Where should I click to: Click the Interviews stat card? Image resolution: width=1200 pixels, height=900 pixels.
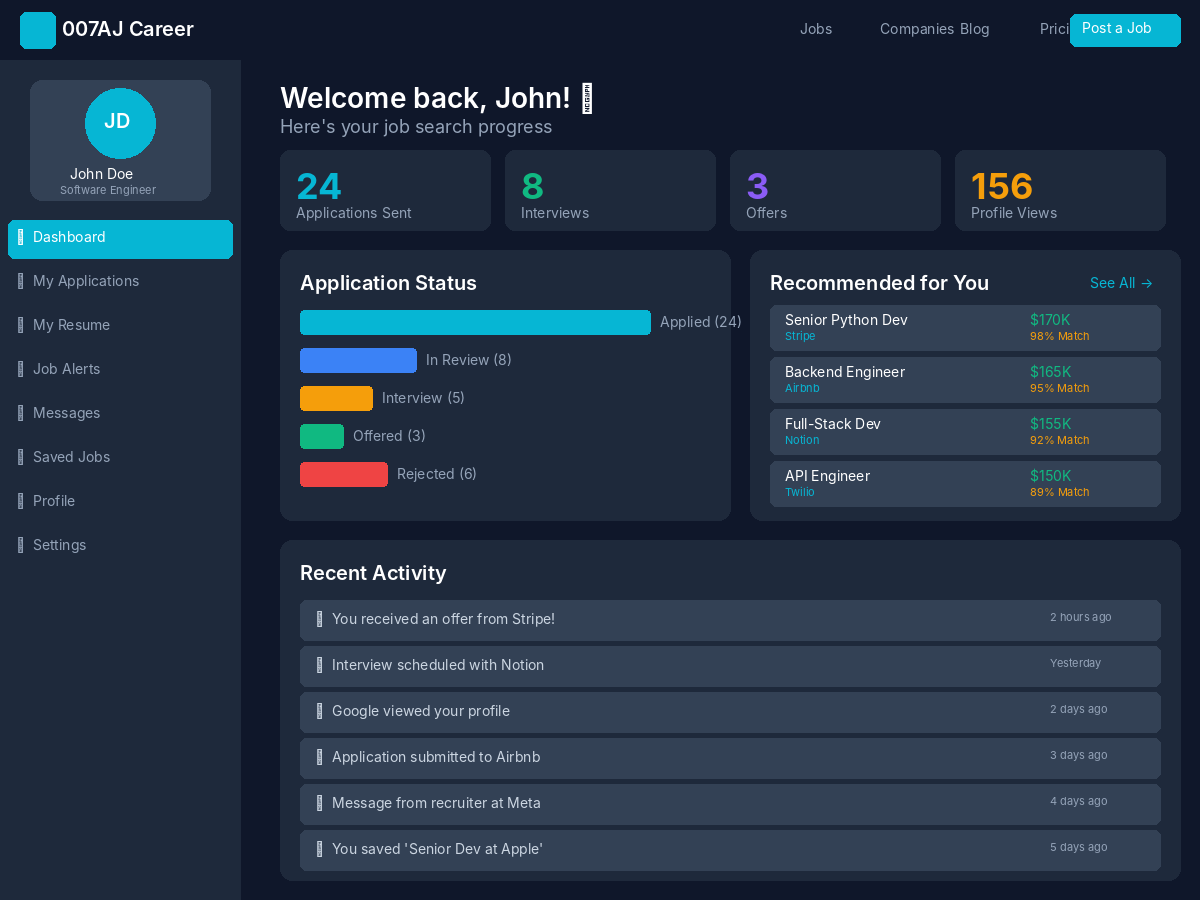point(610,190)
